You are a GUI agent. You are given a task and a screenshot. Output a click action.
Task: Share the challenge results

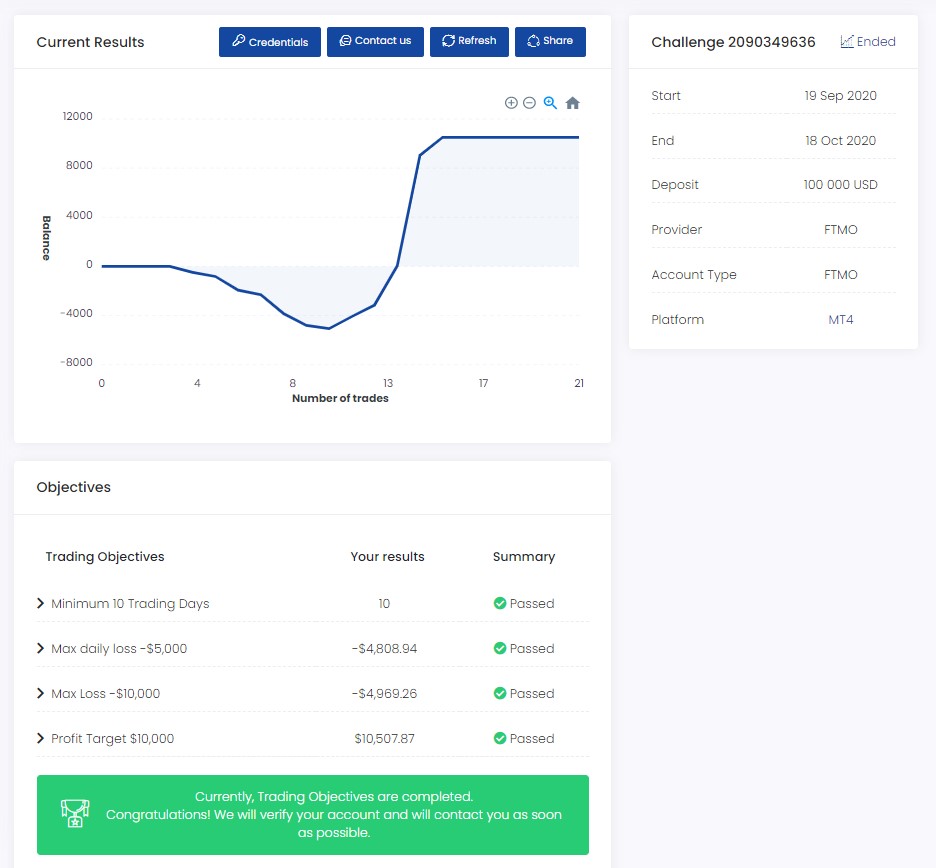[x=550, y=42]
